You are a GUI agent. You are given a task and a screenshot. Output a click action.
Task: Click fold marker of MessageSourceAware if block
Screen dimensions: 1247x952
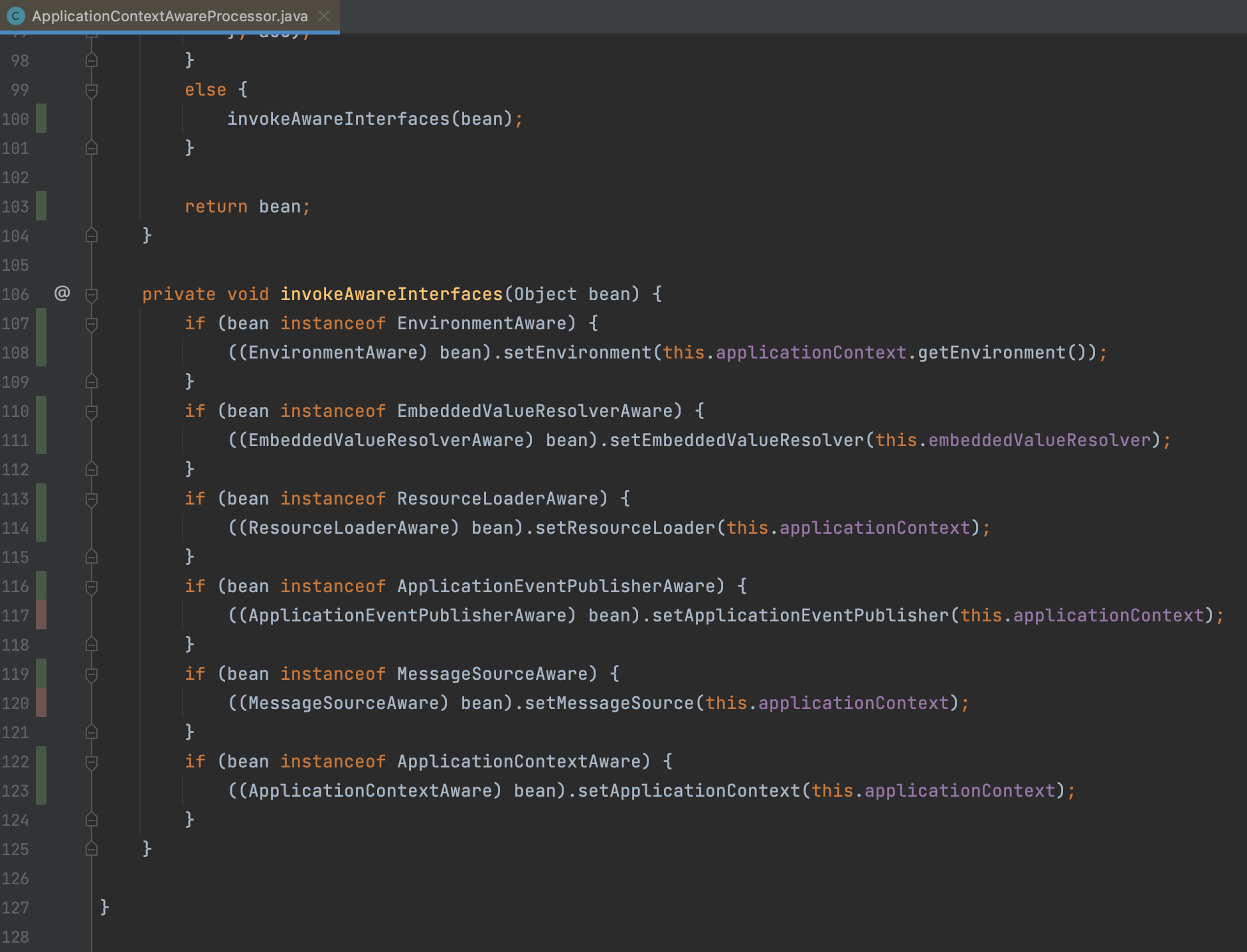[92, 674]
